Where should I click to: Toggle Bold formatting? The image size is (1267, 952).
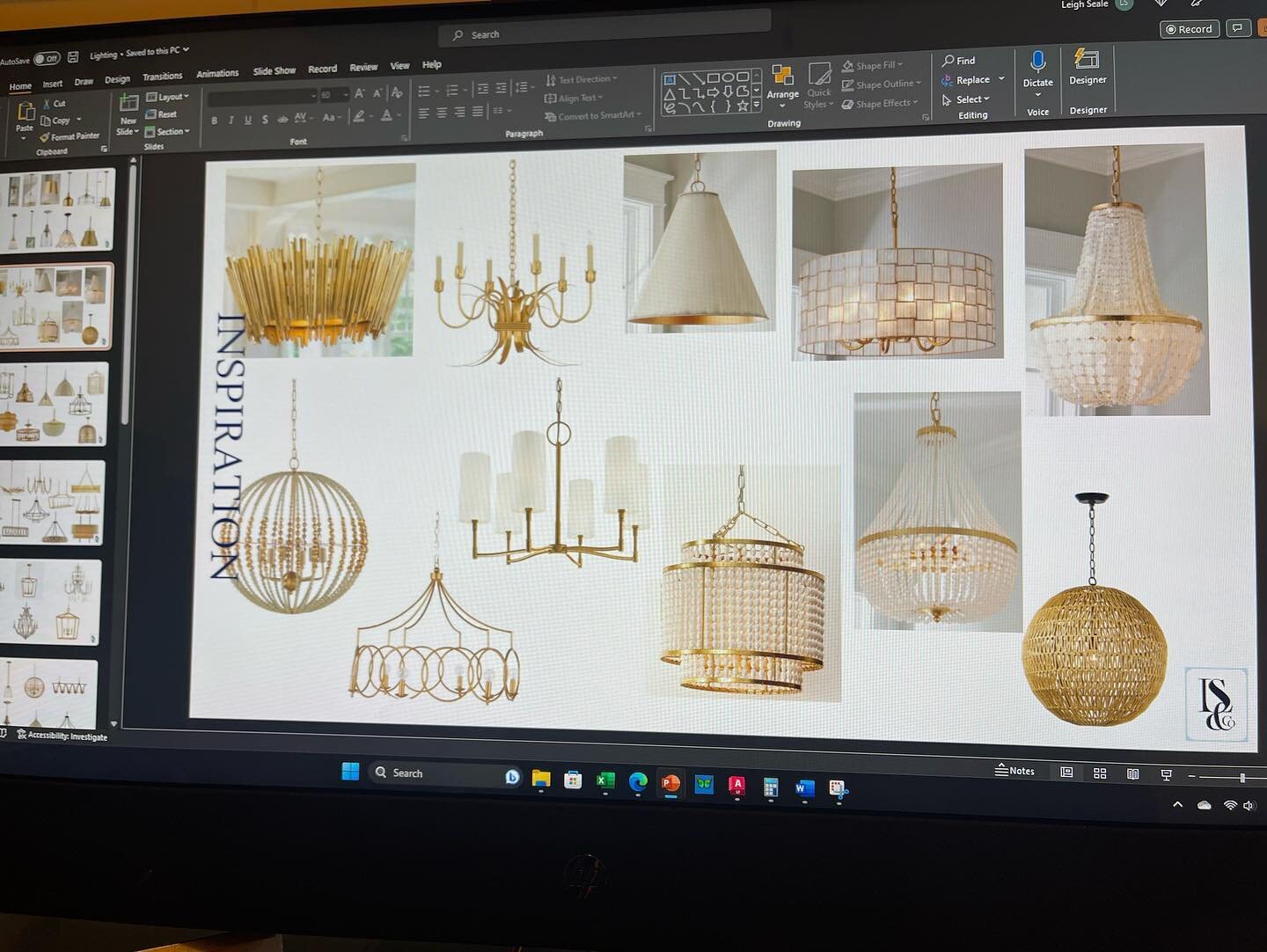pyautogui.click(x=215, y=121)
